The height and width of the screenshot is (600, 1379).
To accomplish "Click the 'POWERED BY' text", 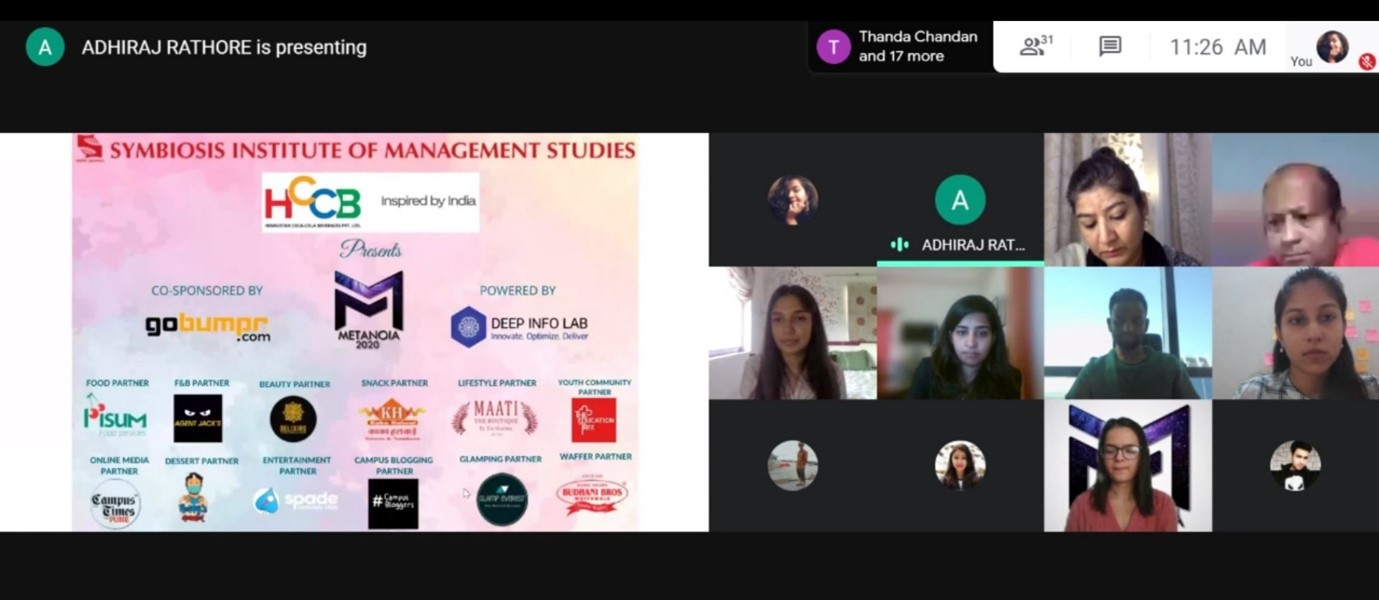I will click(x=517, y=290).
